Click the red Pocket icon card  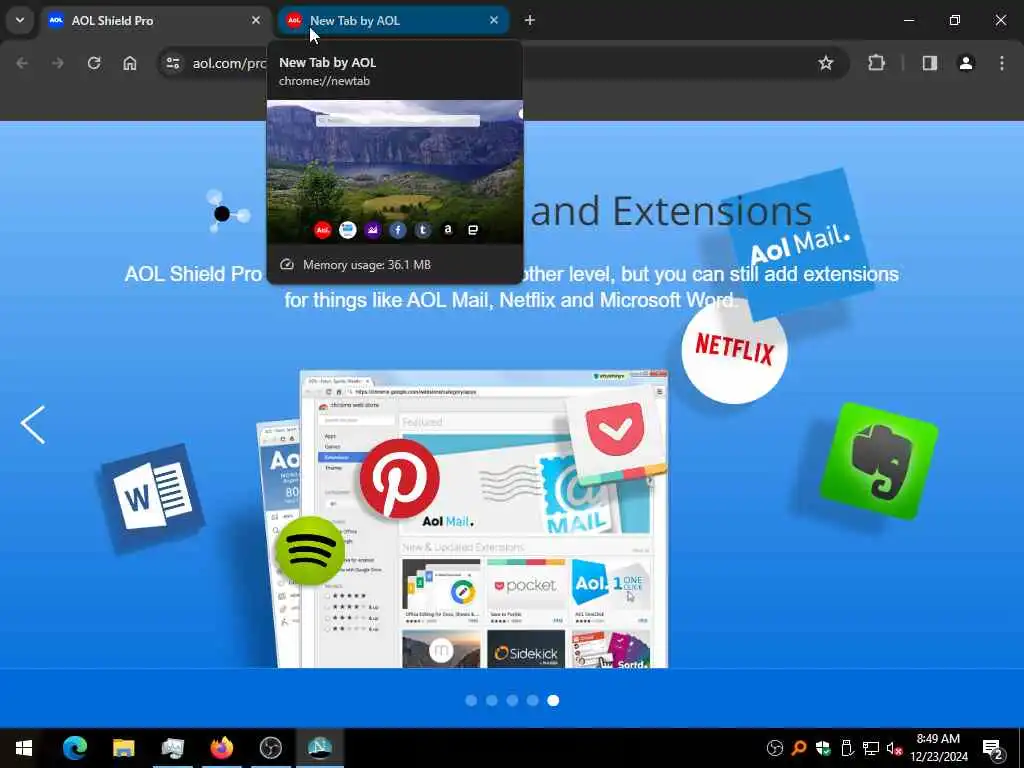[x=616, y=435]
